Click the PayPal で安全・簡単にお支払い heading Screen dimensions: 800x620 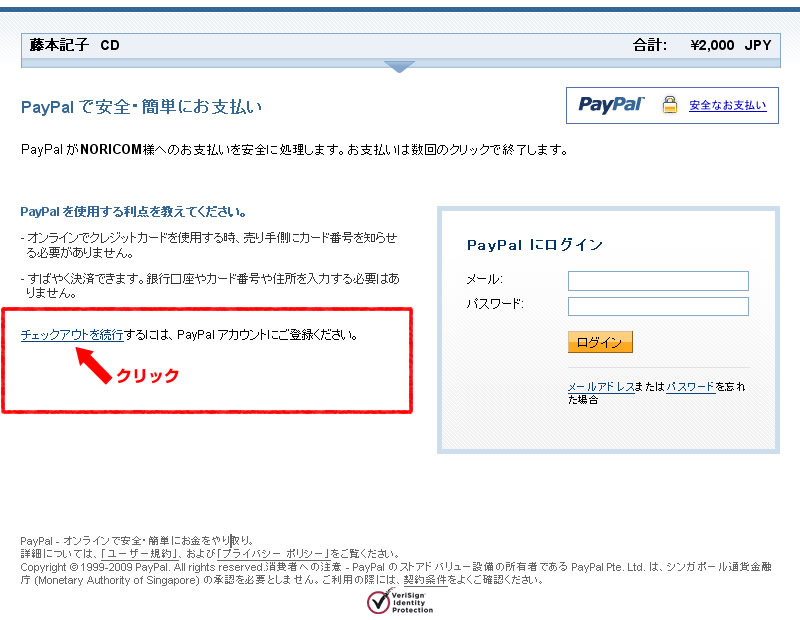click(x=141, y=106)
